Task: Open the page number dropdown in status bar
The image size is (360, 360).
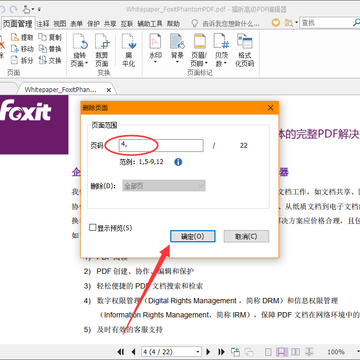Action: [x=198, y=352]
